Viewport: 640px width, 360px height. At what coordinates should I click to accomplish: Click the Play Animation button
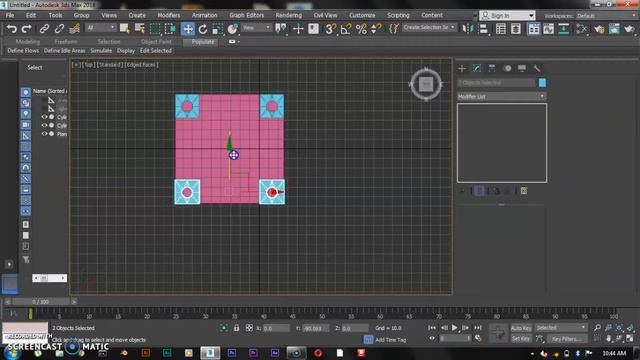tap(455, 328)
